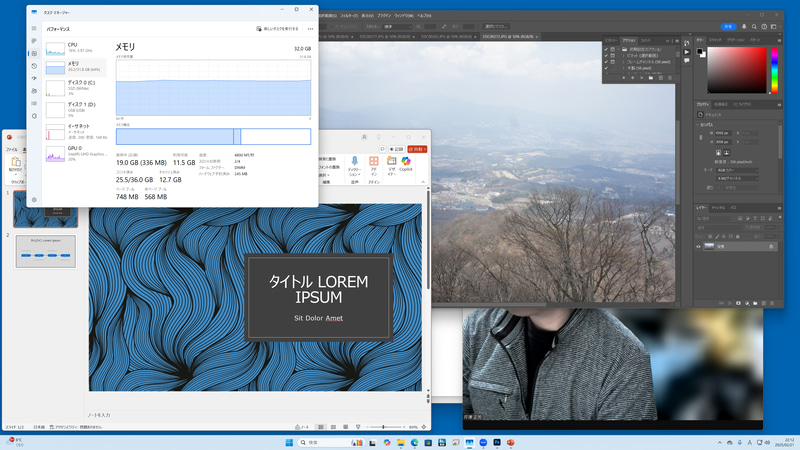Open Task Manager settings gear
This screenshot has height=450, width=800.
point(34,199)
